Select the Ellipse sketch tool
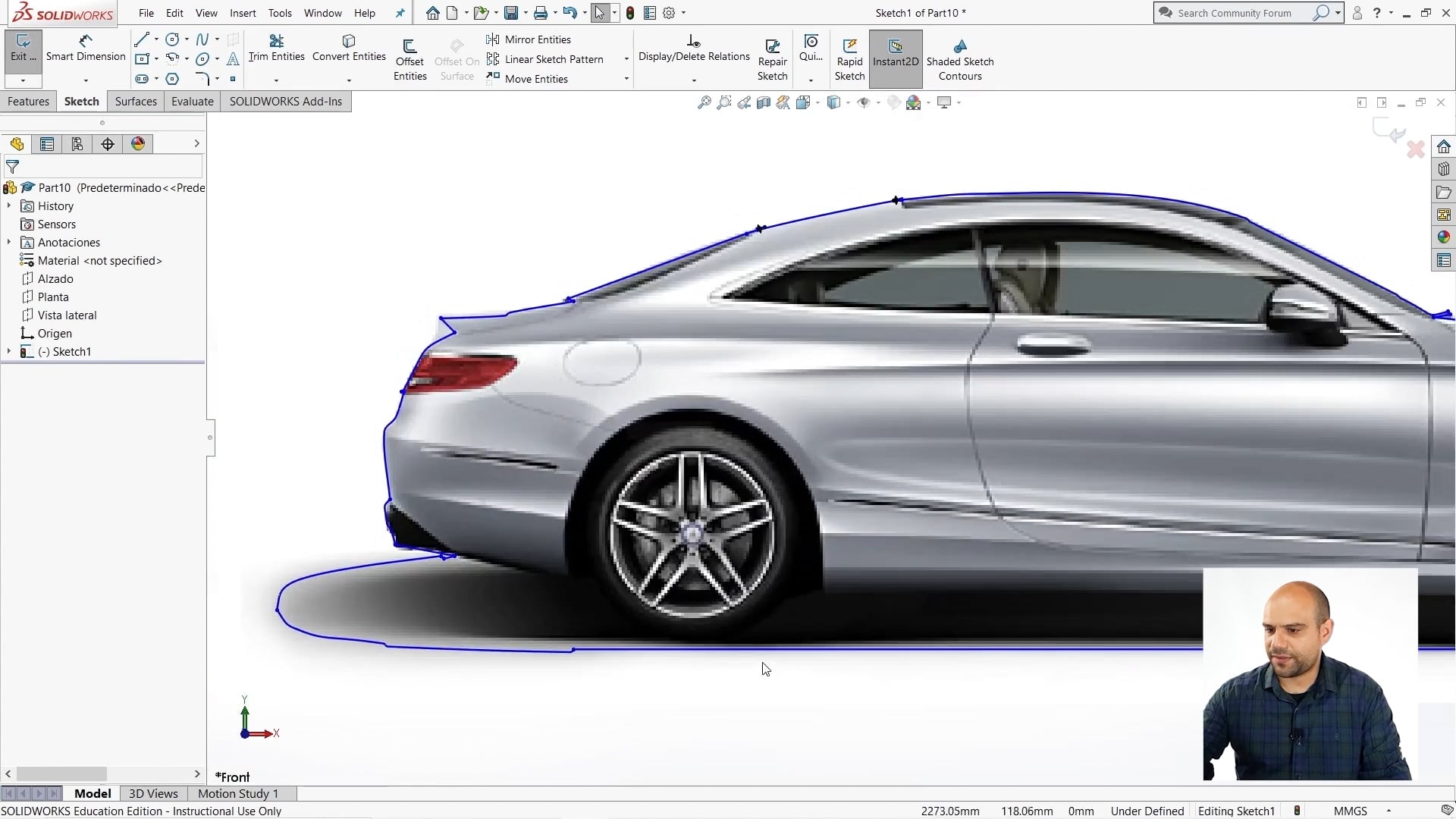This screenshot has height=819, width=1456. pyautogui.click(x=202, y=59)
